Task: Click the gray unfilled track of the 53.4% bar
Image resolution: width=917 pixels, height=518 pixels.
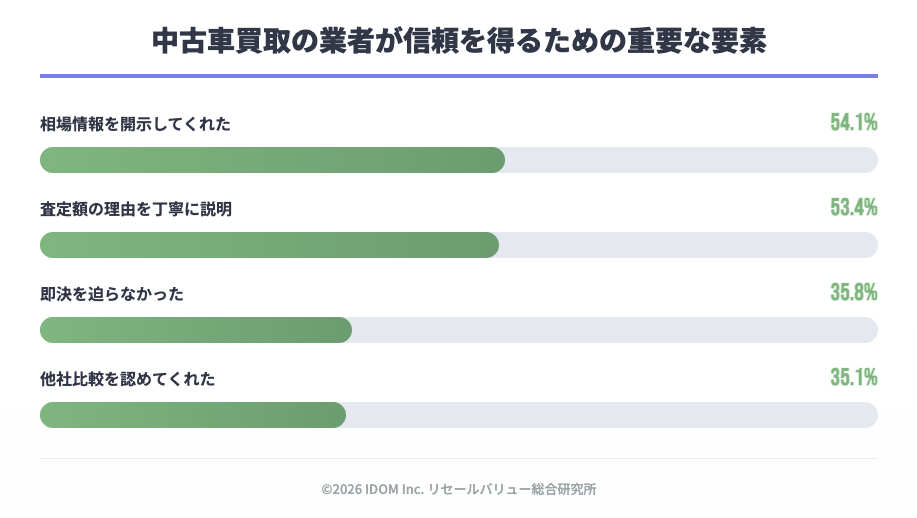Action: [688, 245]
